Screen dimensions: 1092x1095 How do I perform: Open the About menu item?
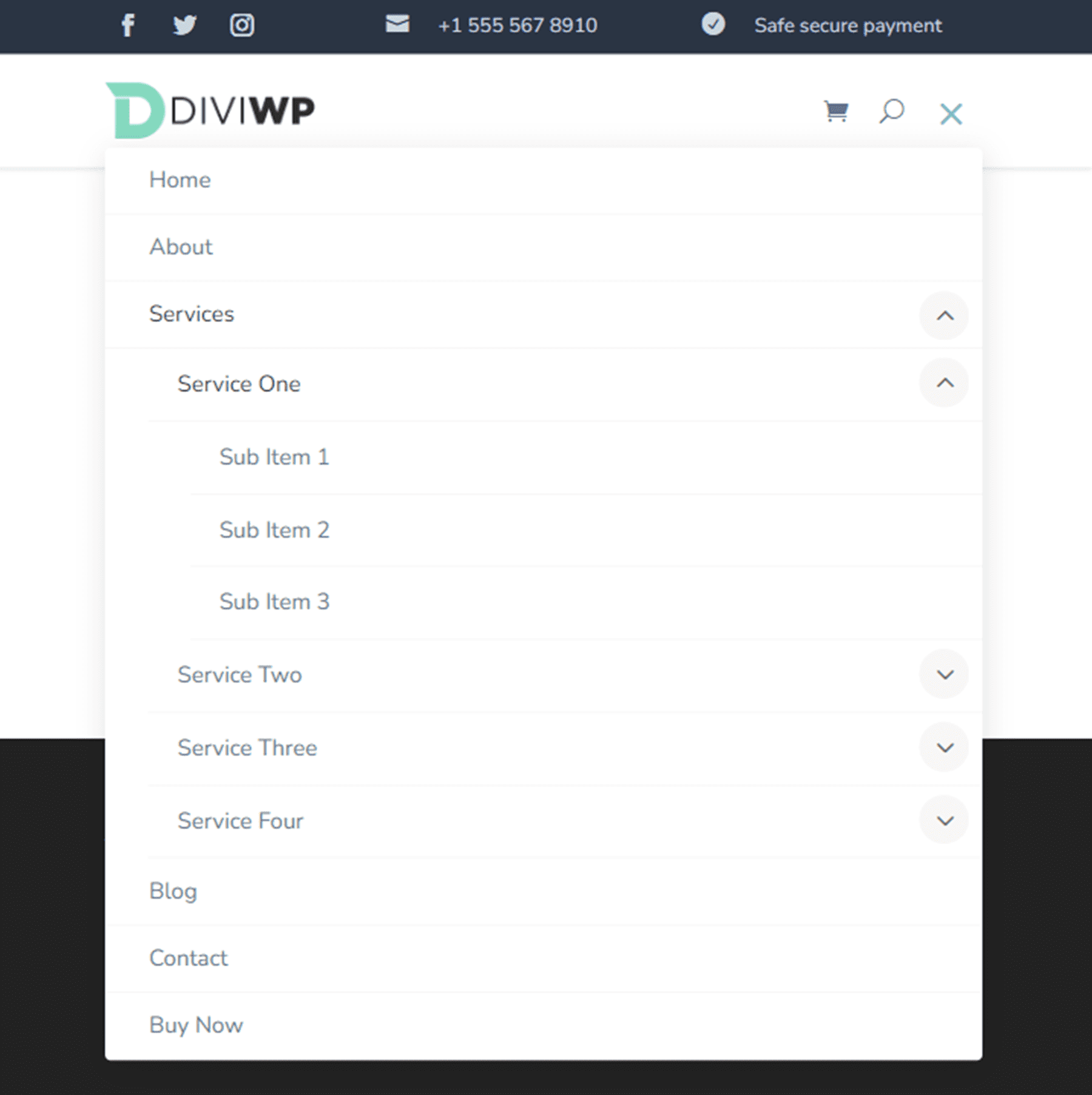click(181, 247)
